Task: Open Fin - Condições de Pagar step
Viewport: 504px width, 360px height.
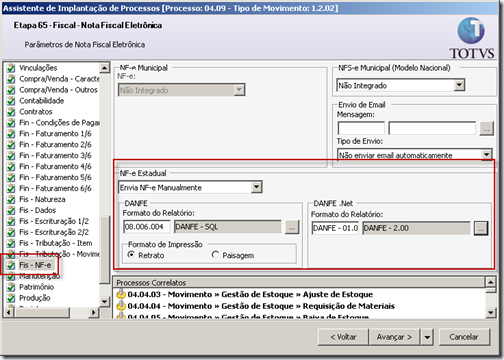Action: (59, 123)
